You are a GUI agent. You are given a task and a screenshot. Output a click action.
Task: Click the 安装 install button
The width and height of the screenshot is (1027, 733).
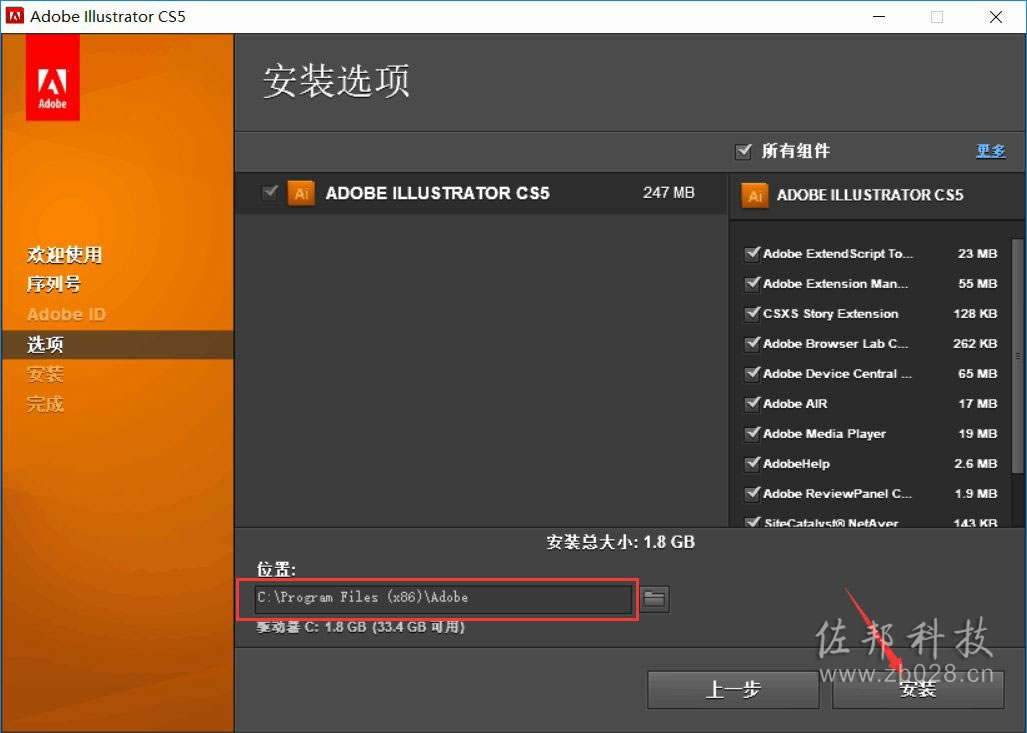click(918, 689)
